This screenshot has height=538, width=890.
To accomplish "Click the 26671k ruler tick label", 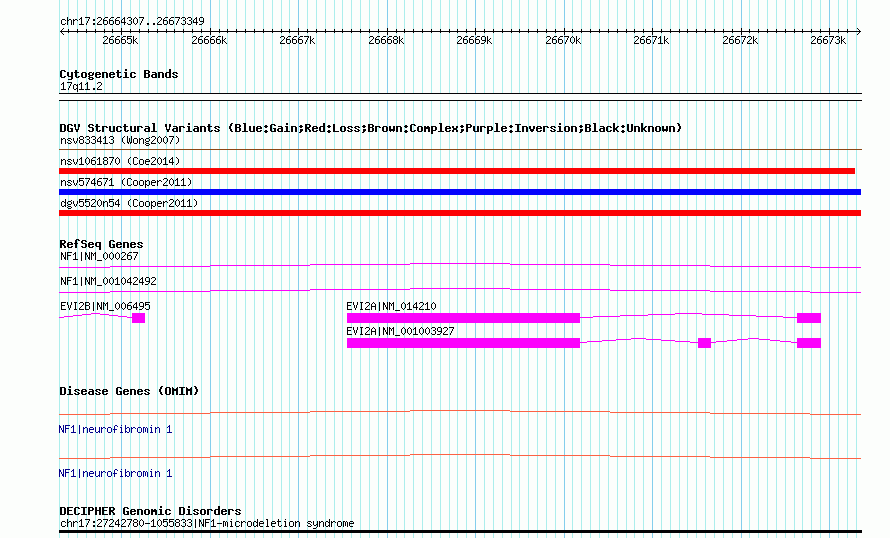I will 651,40.
